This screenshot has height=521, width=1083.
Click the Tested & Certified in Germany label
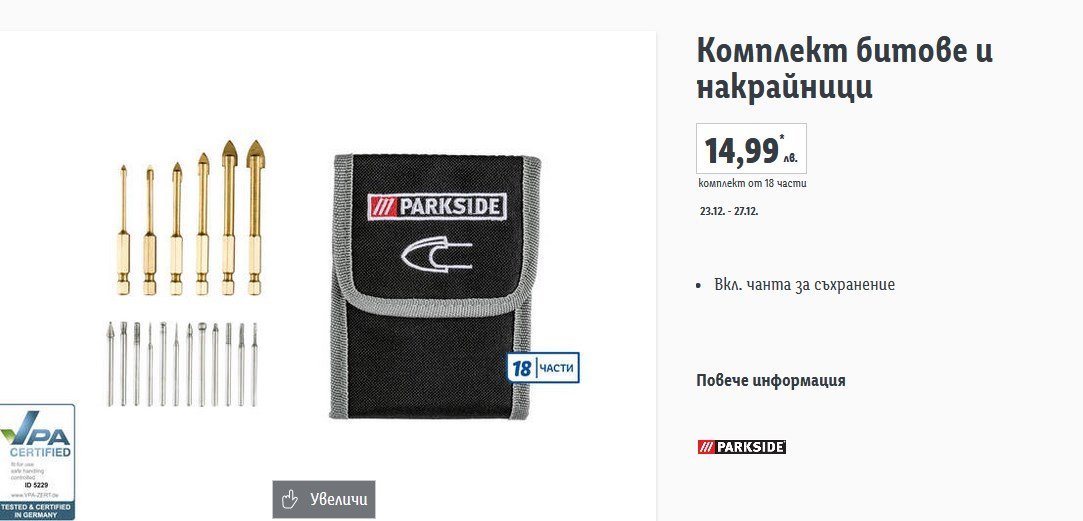point(37,511)
